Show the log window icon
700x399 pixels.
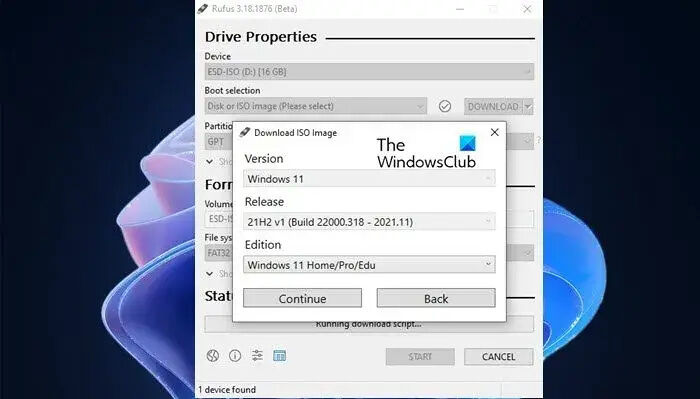[279, 356]
